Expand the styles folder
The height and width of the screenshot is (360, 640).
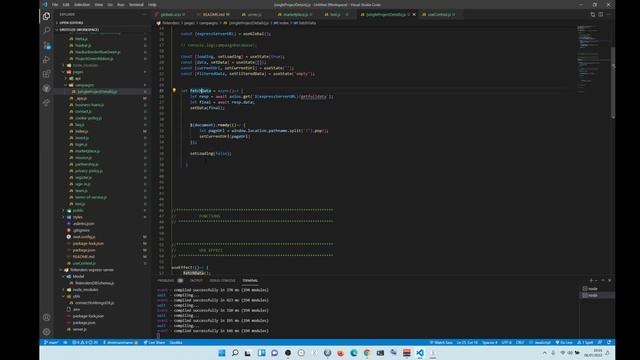[78, 217]
